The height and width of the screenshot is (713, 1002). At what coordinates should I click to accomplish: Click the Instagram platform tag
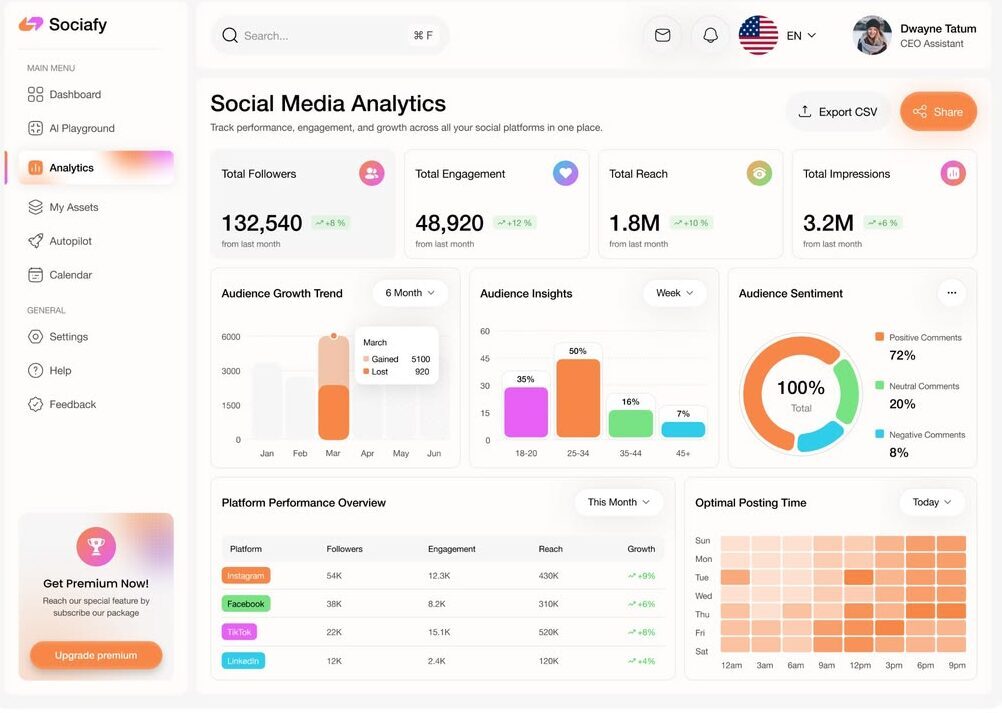[246, 576]
